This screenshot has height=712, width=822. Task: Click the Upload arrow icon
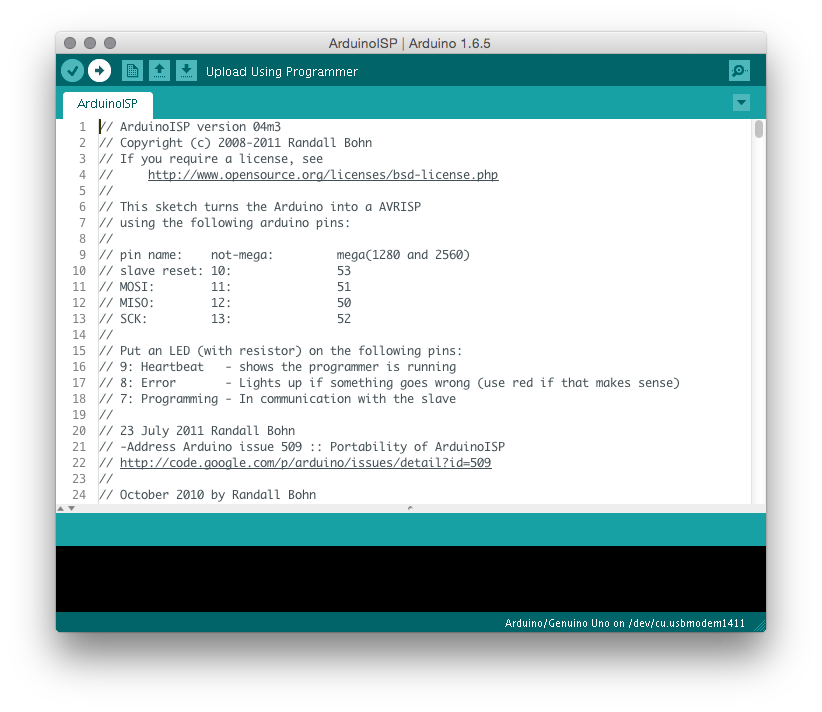pyautogui.click(x=100, y=71)
